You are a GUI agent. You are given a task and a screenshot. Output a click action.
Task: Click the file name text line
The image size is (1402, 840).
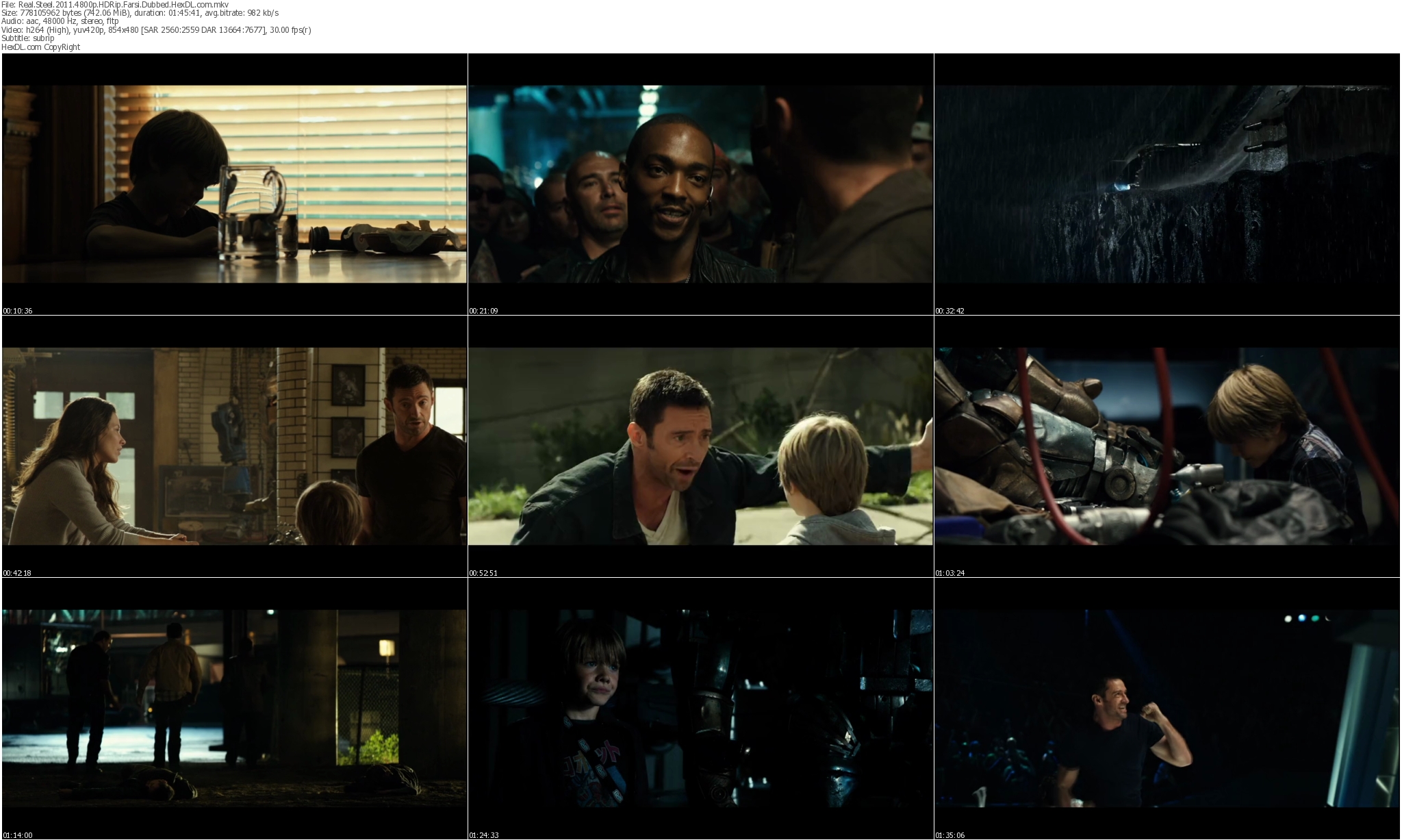[x=115, y=4]
